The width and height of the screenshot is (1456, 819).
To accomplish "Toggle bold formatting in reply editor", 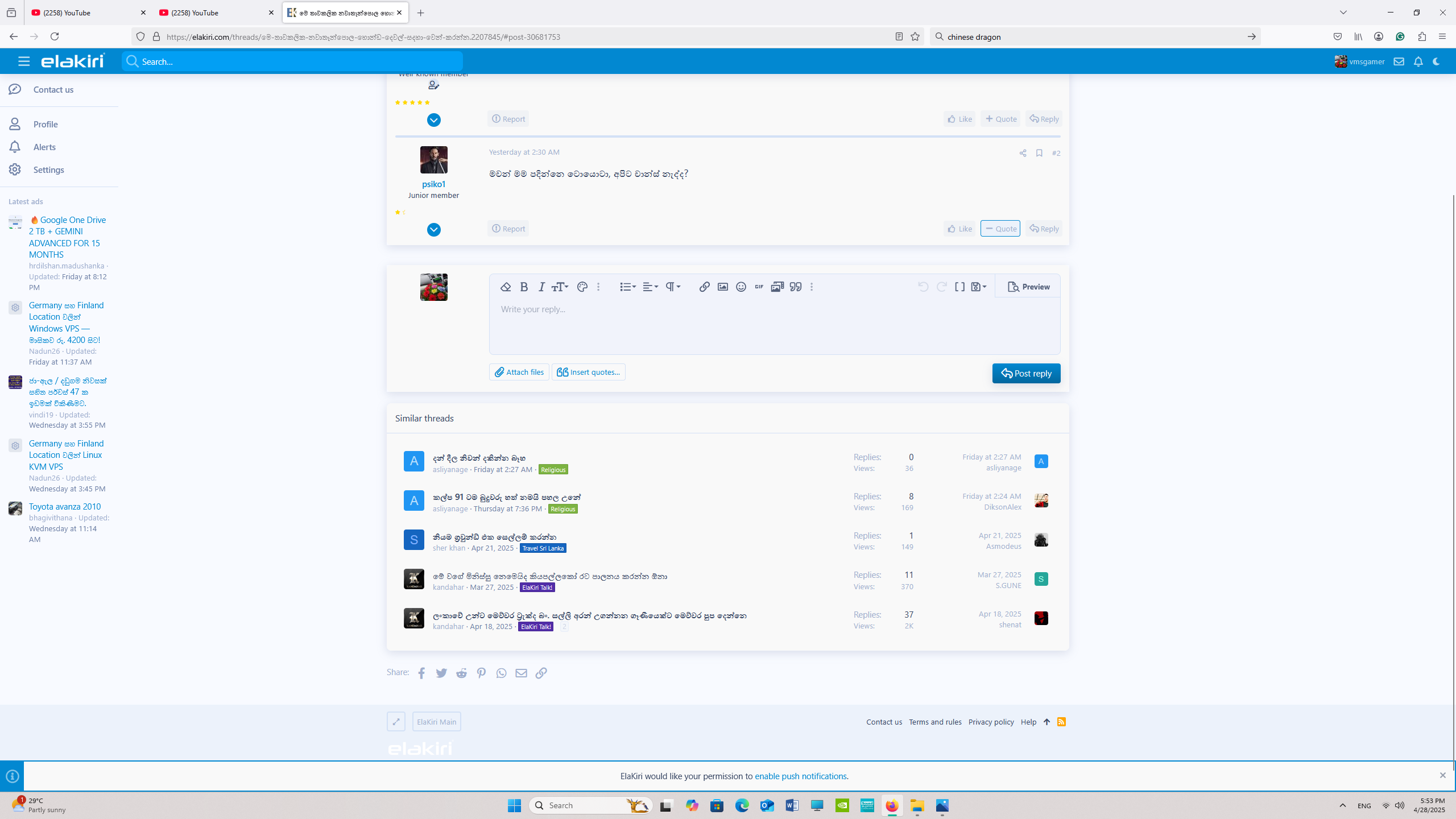I will point(524,287).
